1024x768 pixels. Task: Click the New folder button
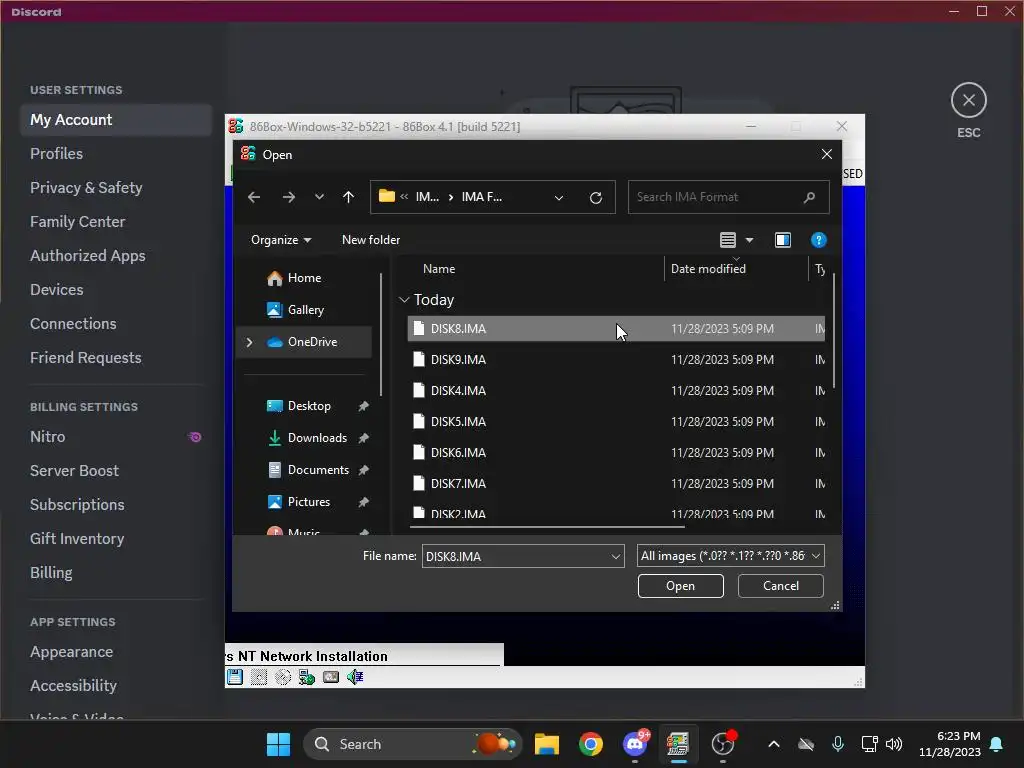pyautogui.click(x=371, y=240)
